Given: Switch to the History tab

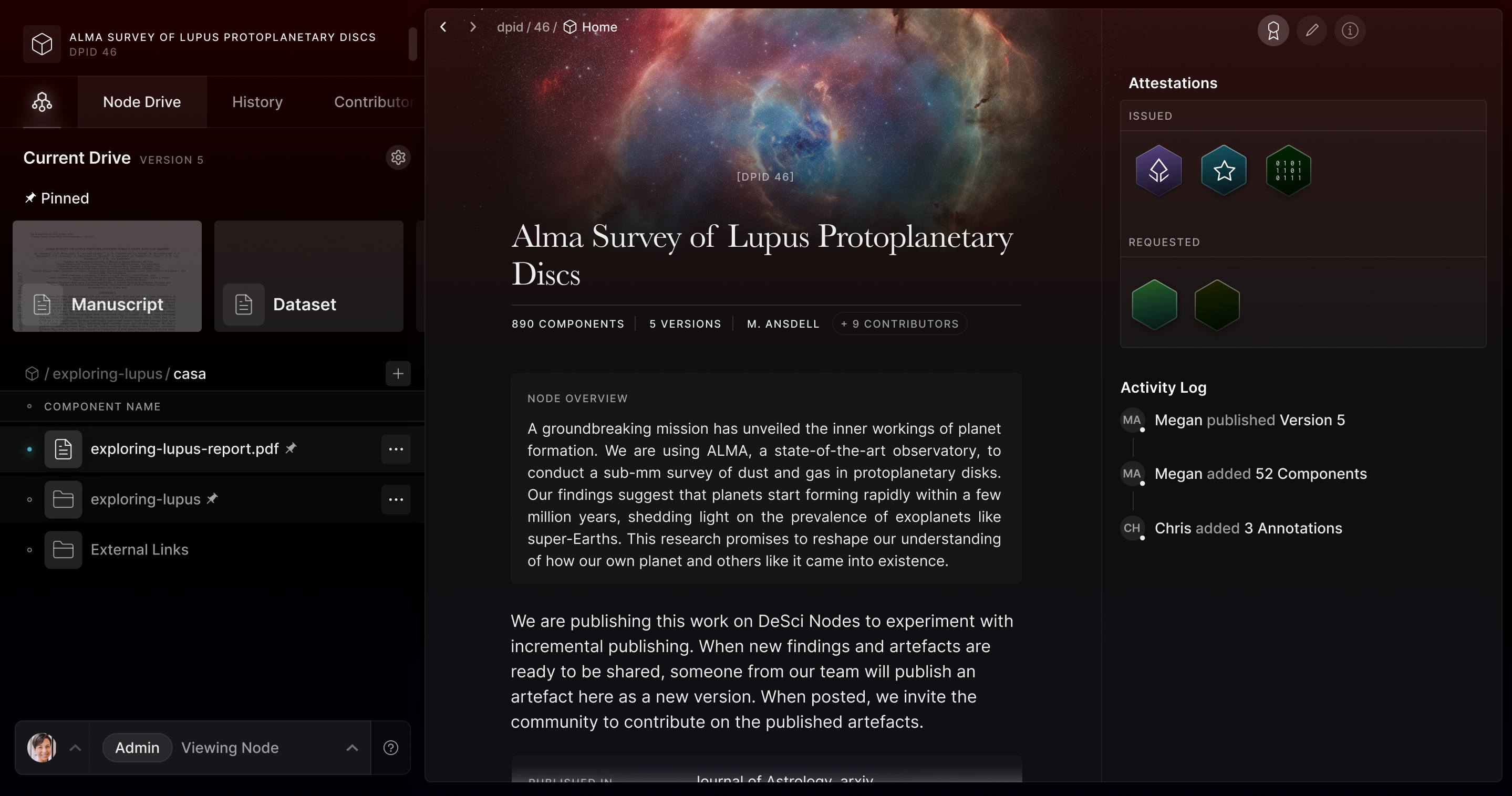Looking at the screenshot, I should [x=257, y=102].
